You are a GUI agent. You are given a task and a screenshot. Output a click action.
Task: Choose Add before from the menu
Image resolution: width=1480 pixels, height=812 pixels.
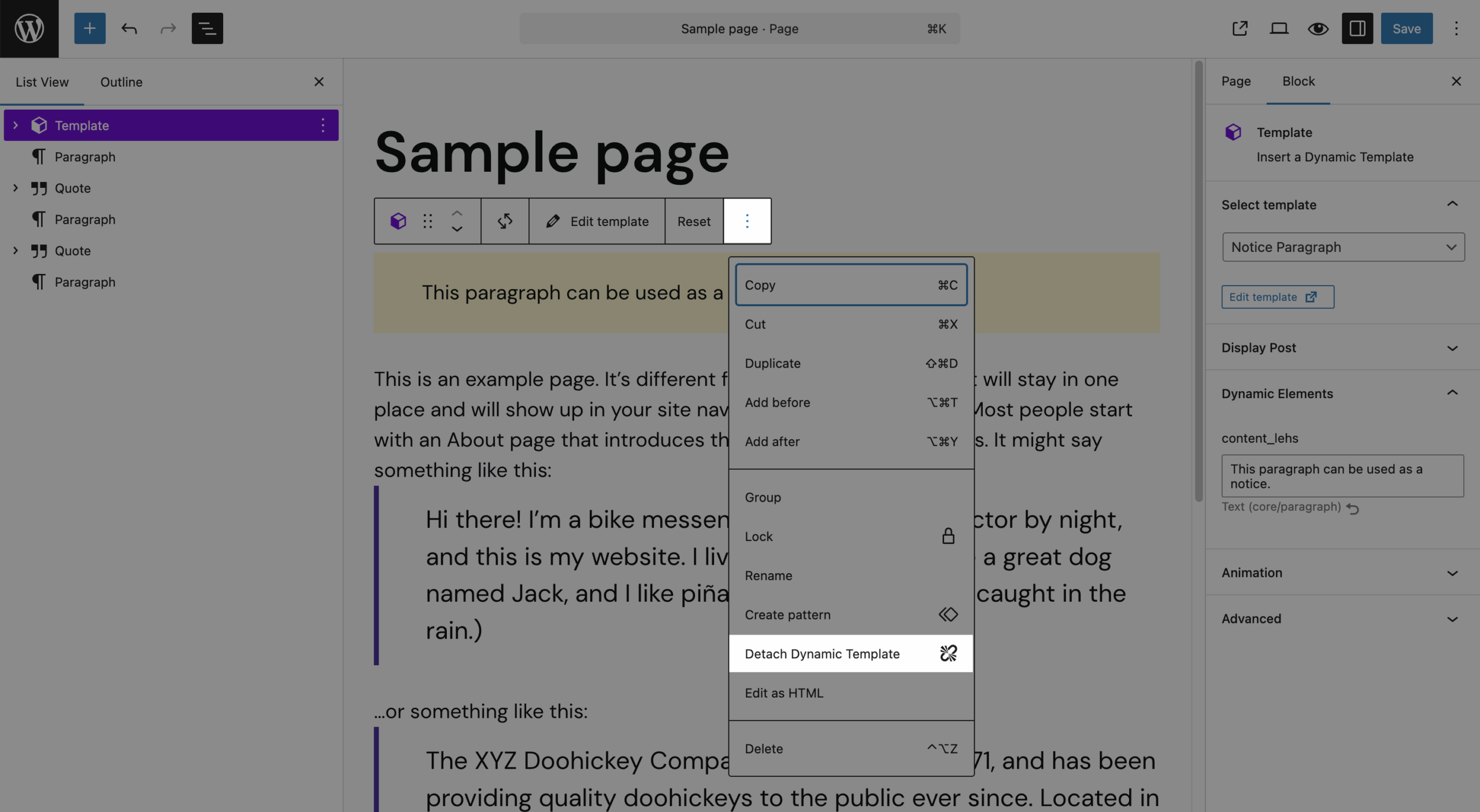pos(851,402)
